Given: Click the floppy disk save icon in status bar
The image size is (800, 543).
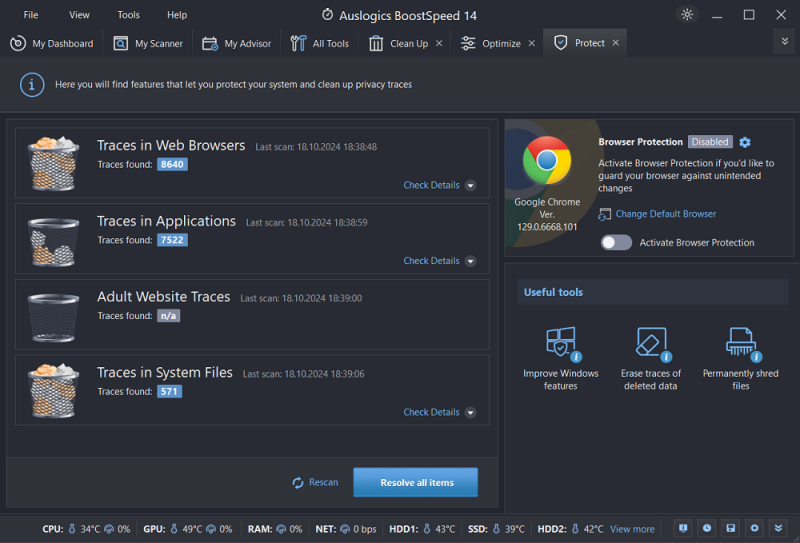Looking at the screenshot, I should 731,528.
